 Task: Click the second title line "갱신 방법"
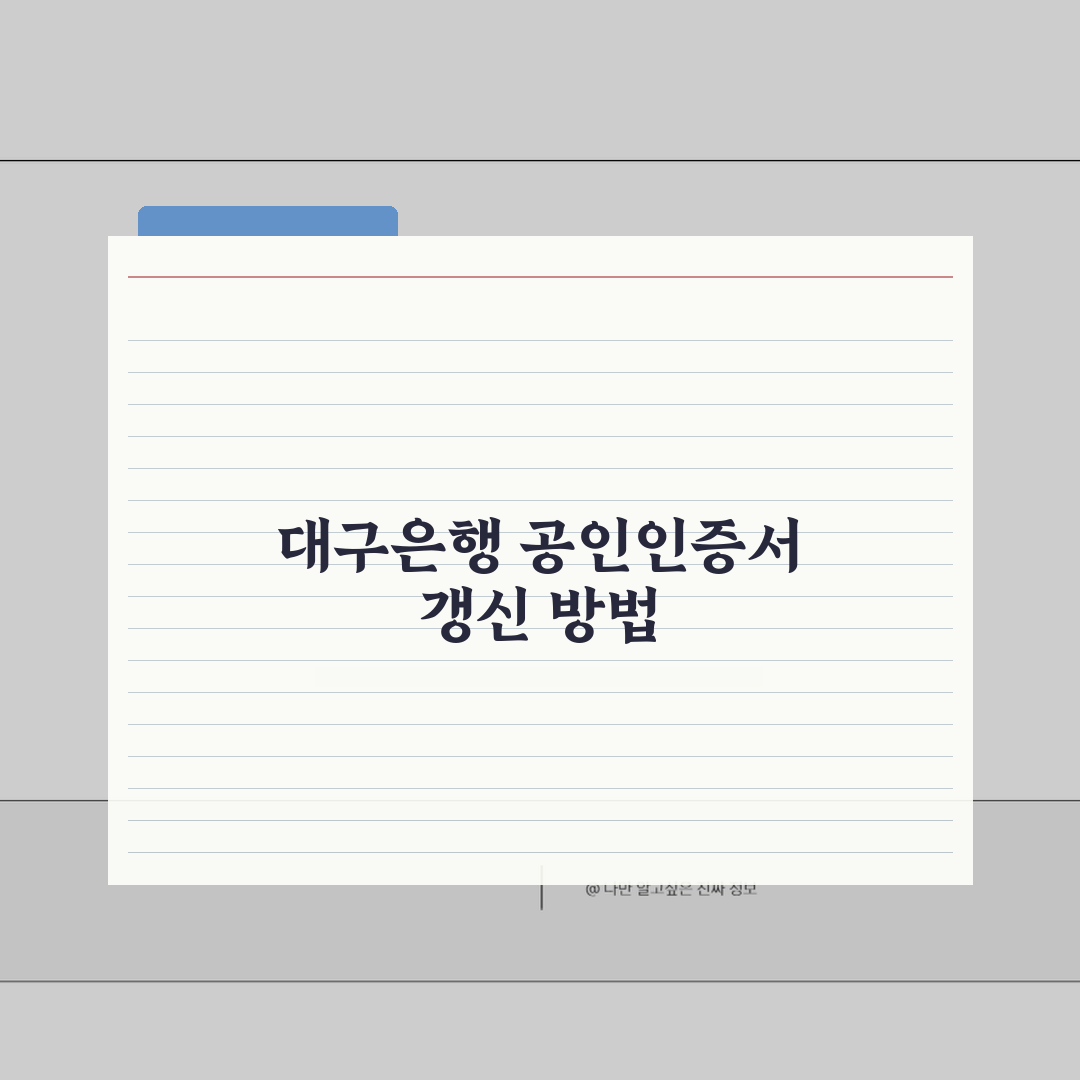coord(539,615)
